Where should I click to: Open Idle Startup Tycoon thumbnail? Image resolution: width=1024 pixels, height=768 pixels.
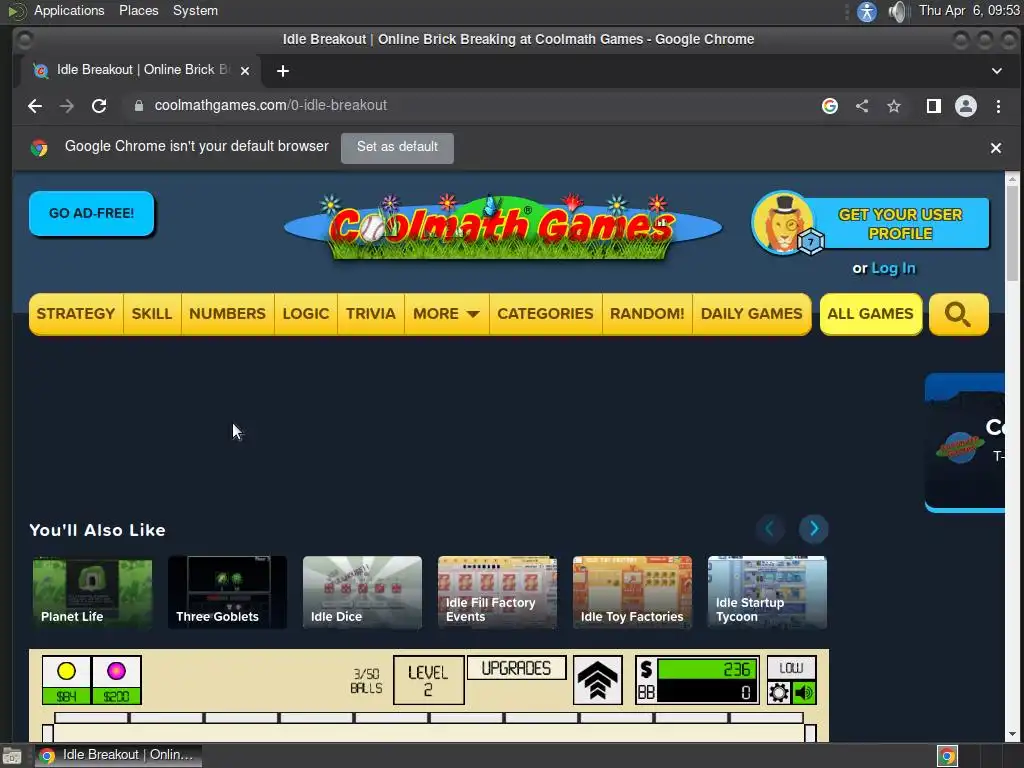[x=767, y=592]
